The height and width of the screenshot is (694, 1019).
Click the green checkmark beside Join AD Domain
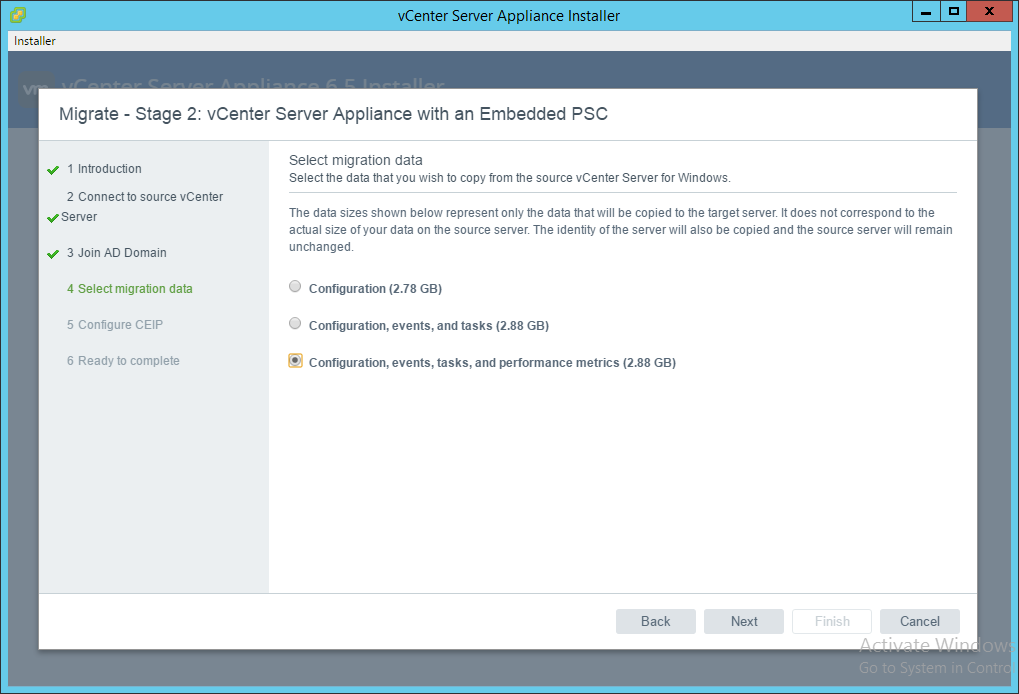click(x=53, y=254)
